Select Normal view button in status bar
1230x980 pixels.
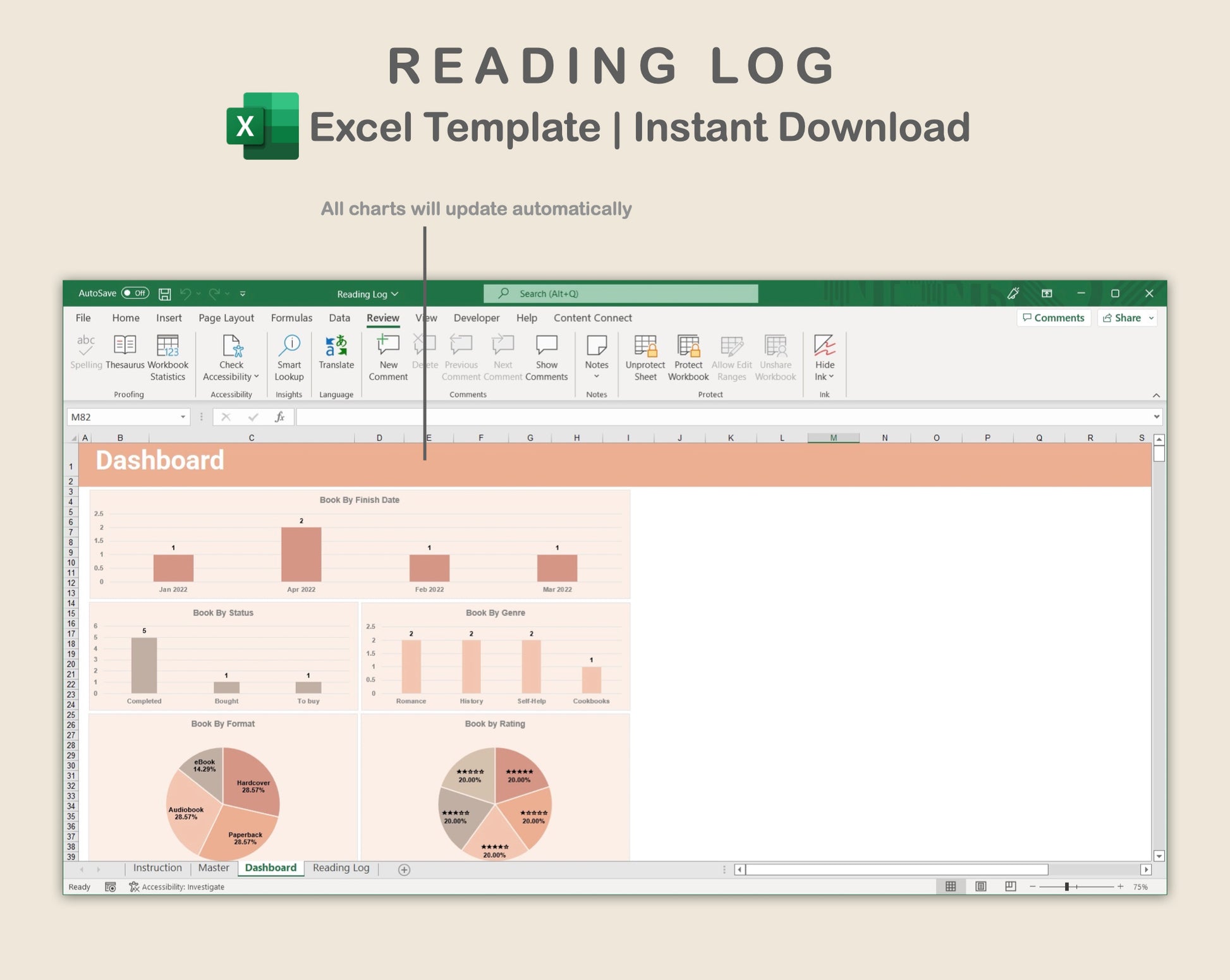(x=950, y=886)
